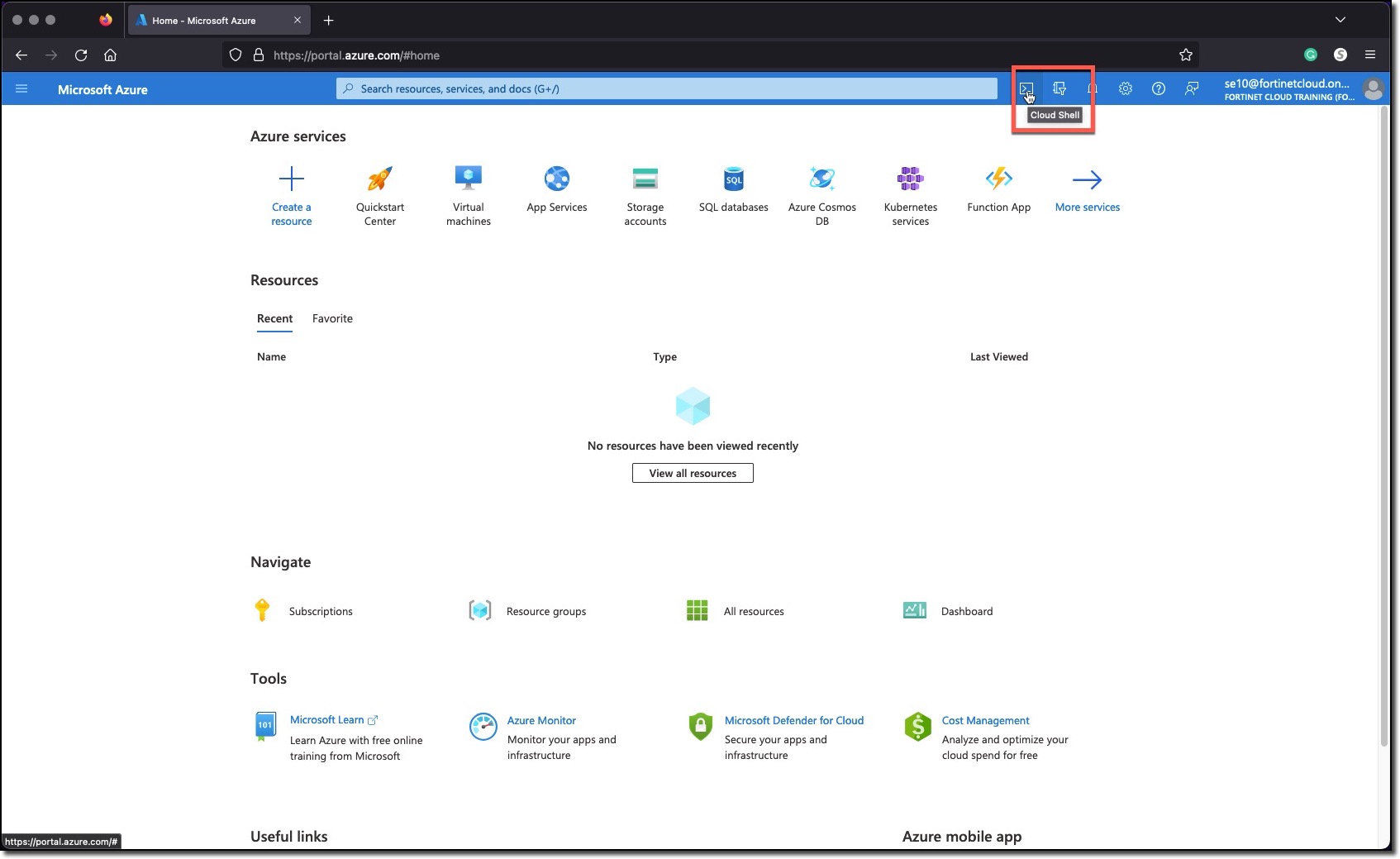The width and height of the screenshot is (1400, 859).
Task: Open App Services icon
Action: [x=557, y=179]
